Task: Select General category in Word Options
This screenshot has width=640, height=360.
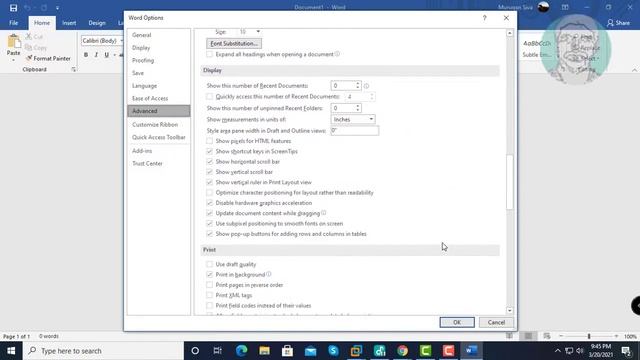Action: click(142, 35)
